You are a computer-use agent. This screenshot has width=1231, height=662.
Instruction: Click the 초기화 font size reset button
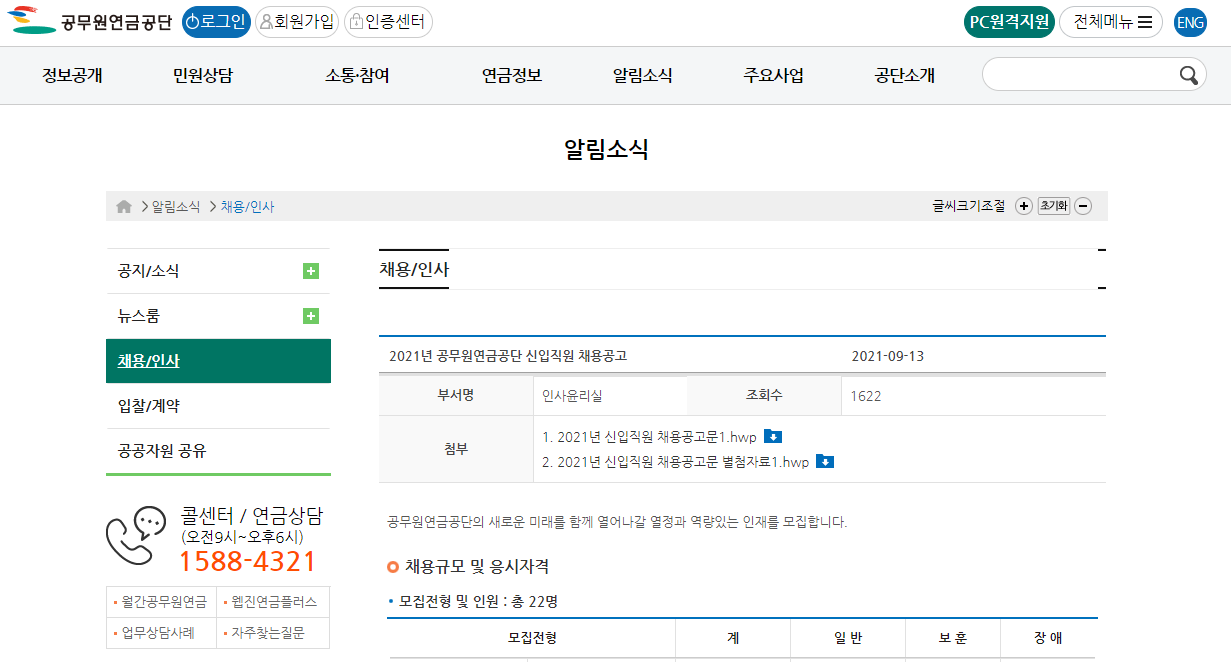pyautogui.click(x=1054, y=206)
